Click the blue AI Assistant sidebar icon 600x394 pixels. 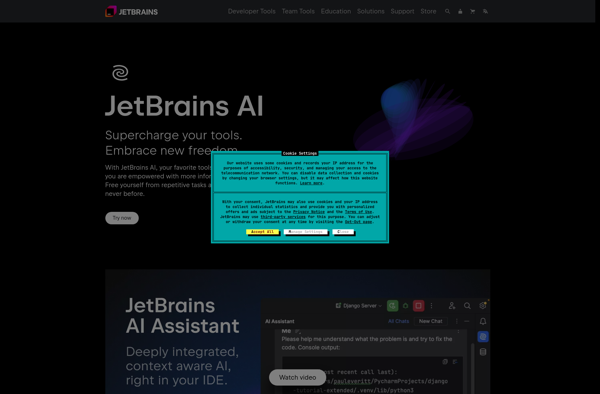click(x=483, y=337)
